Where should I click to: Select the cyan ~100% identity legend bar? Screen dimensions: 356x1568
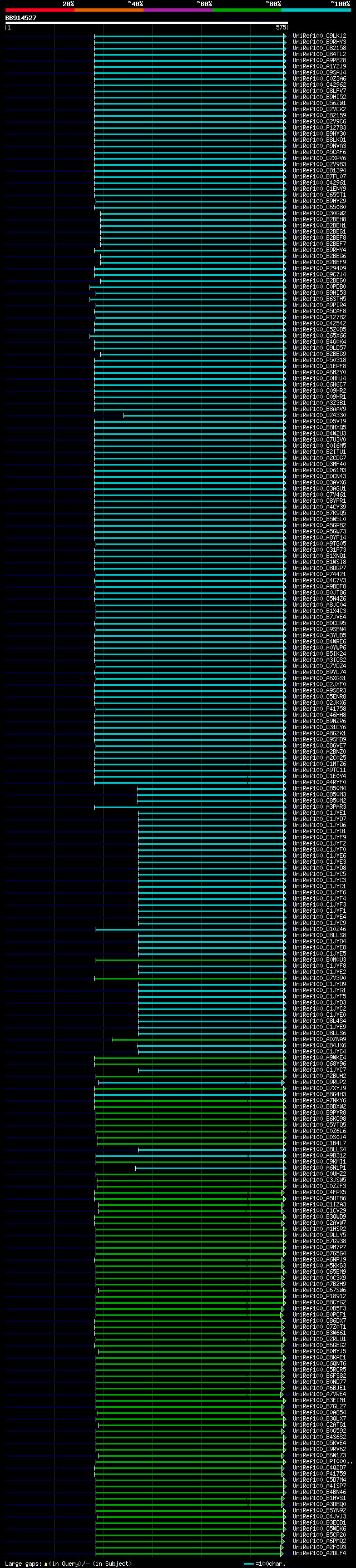(x=317, y=10)
